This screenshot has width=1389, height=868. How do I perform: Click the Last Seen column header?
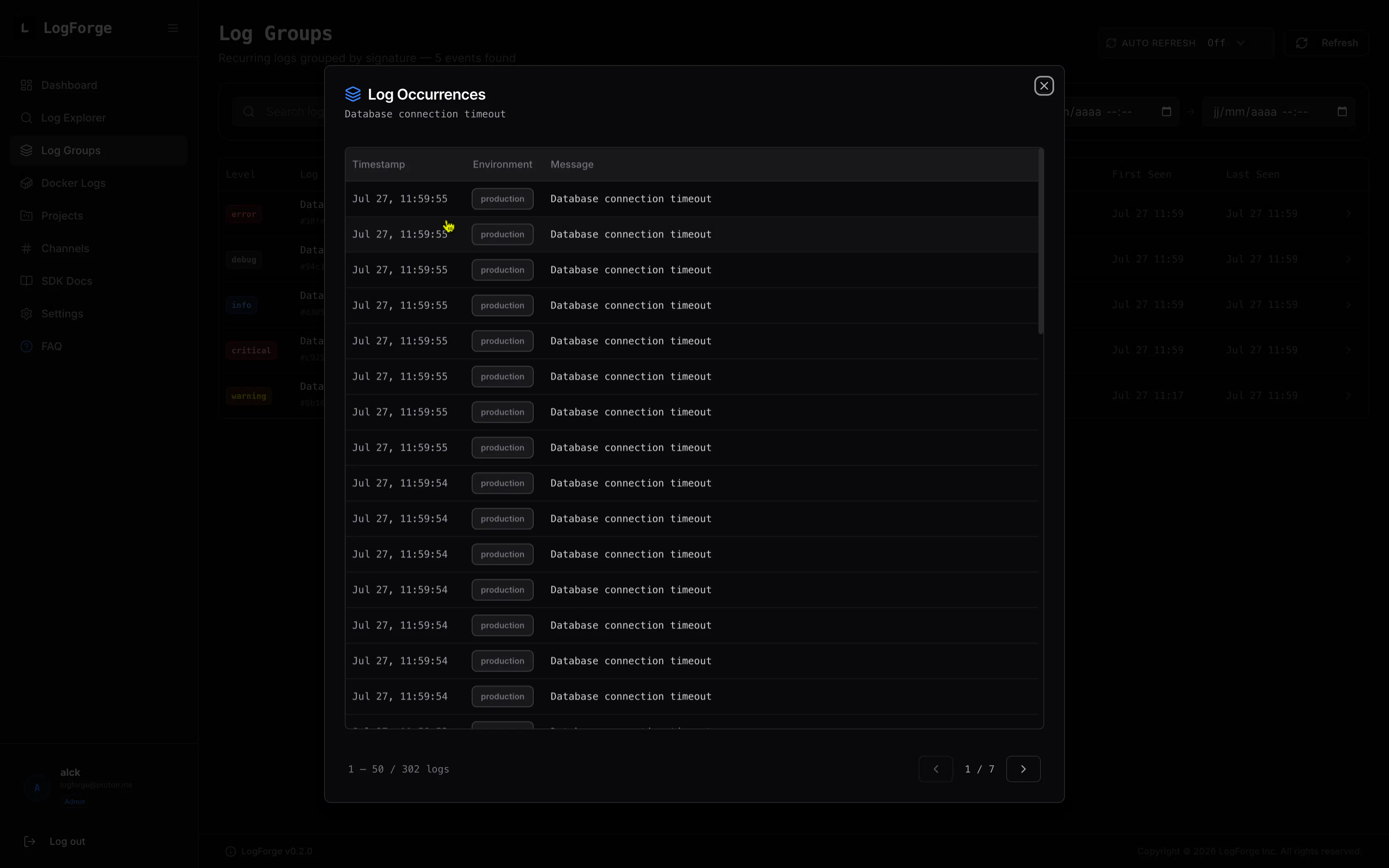tap(1253, 174)
